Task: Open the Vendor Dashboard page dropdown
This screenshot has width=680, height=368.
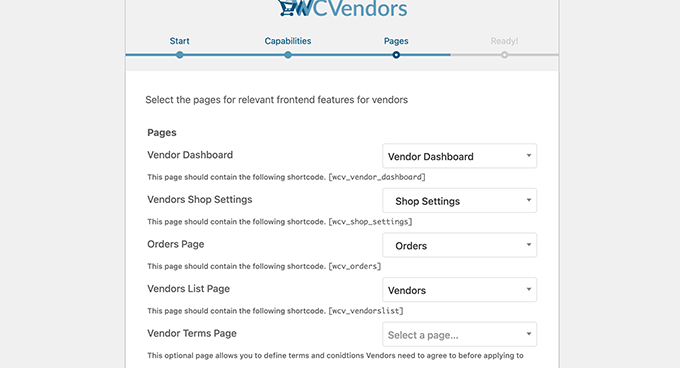Action: coord(460,156)
